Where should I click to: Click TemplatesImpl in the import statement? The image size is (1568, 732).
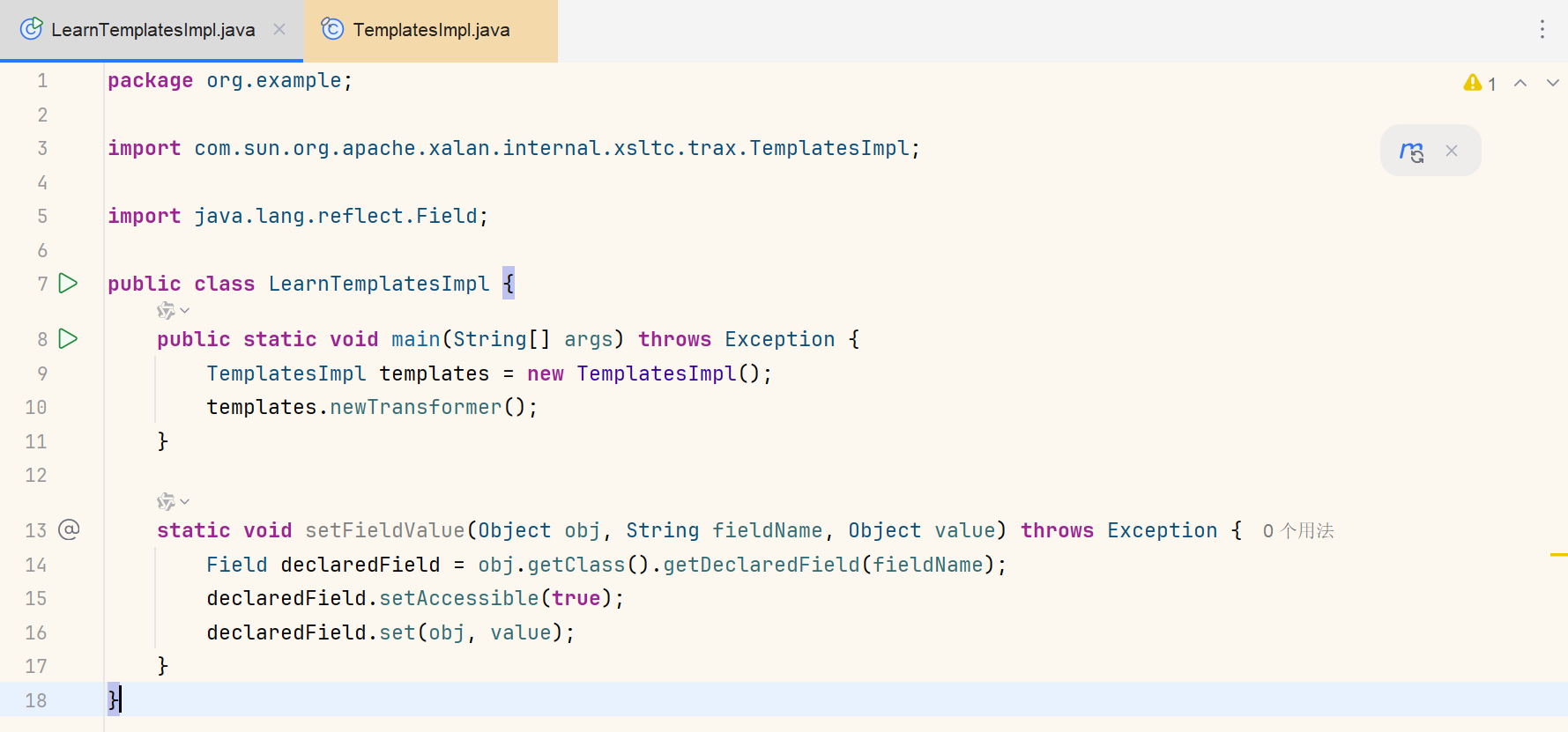(829, 149)
